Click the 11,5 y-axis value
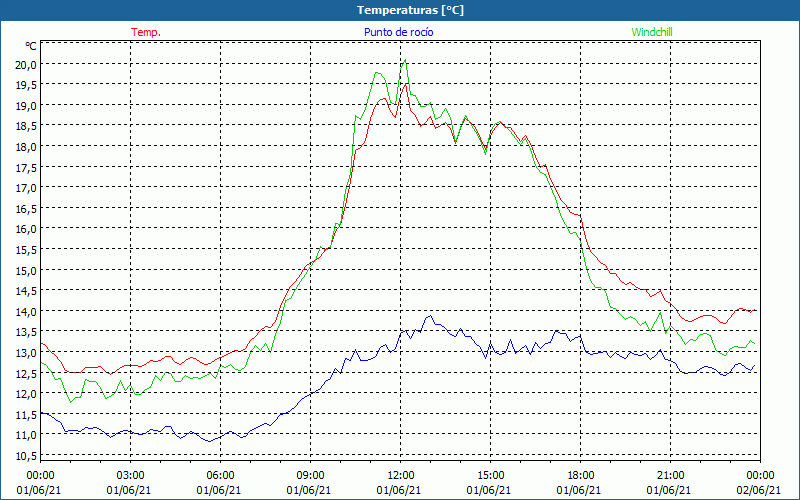 27,415
